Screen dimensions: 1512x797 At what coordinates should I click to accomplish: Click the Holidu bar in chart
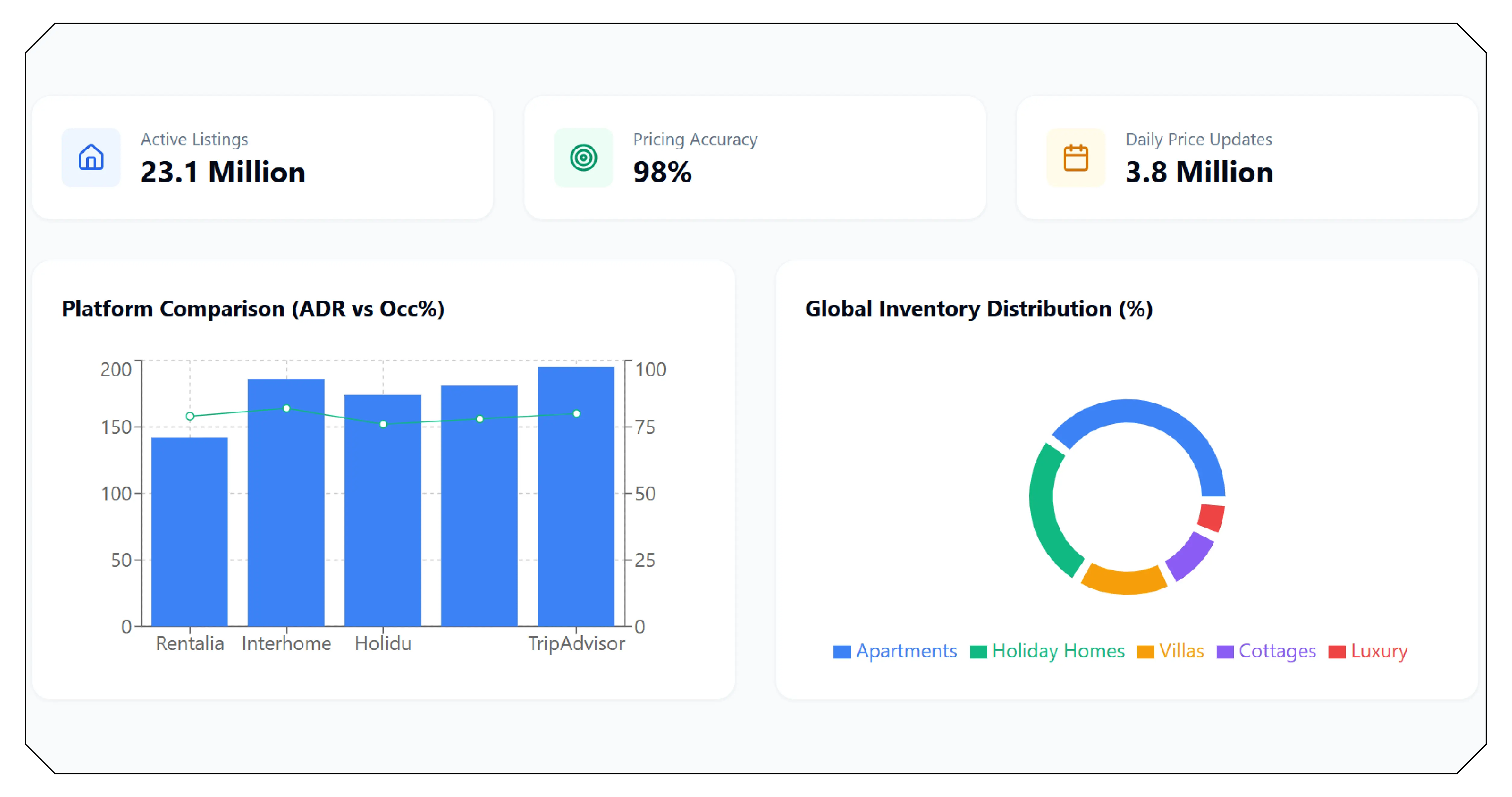[x=383, y=511]
